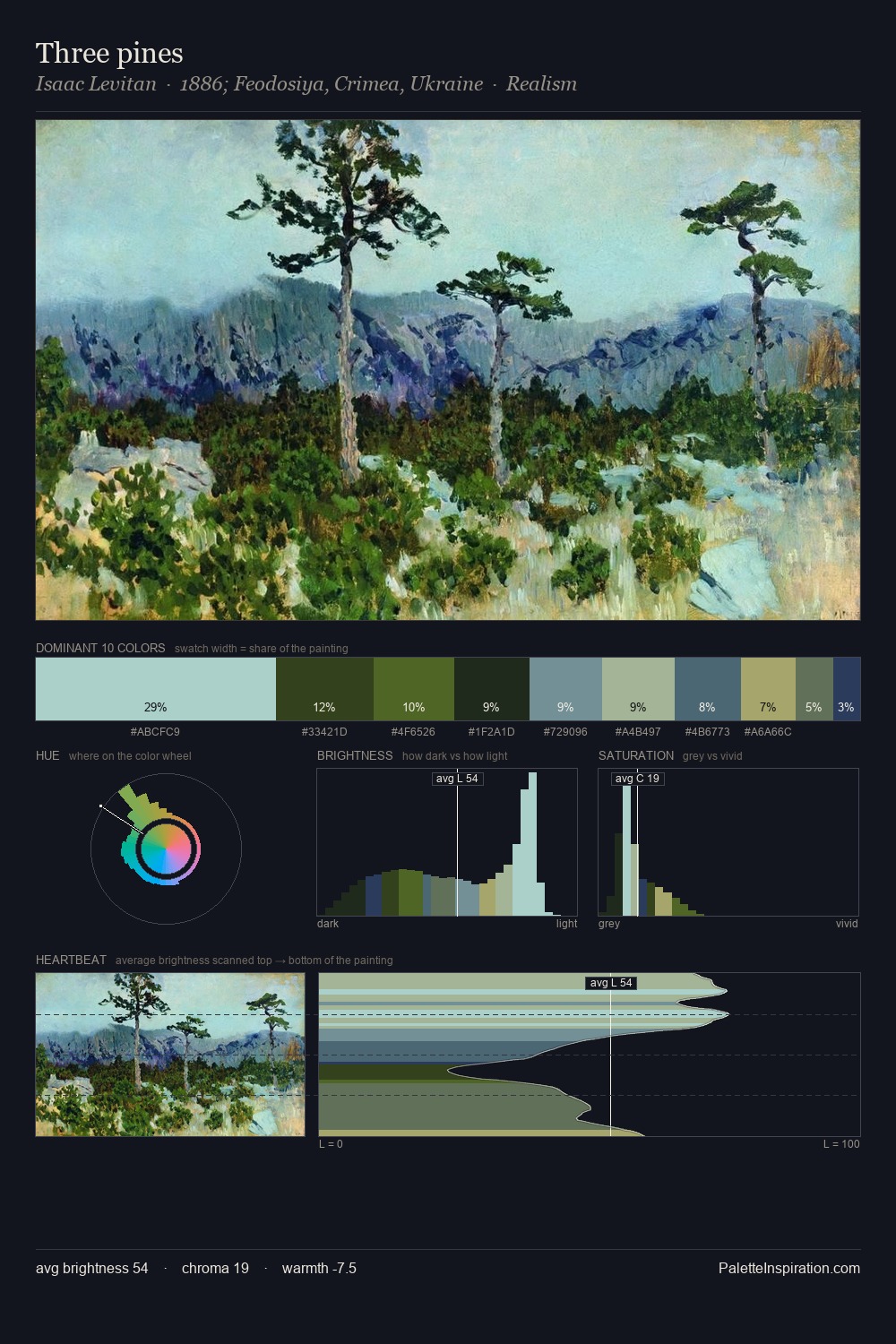The height and width of the screenshot is (1344, 896).
Task: Click the 'light' brightness axis label
Action: click(566, 924)
